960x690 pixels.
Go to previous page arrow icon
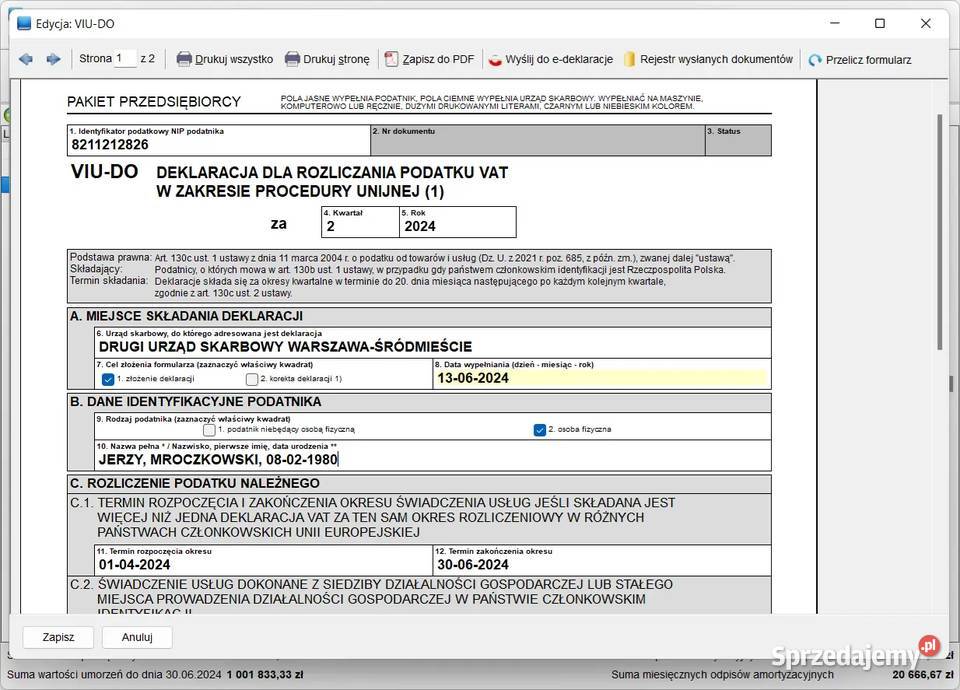[26, 59]
